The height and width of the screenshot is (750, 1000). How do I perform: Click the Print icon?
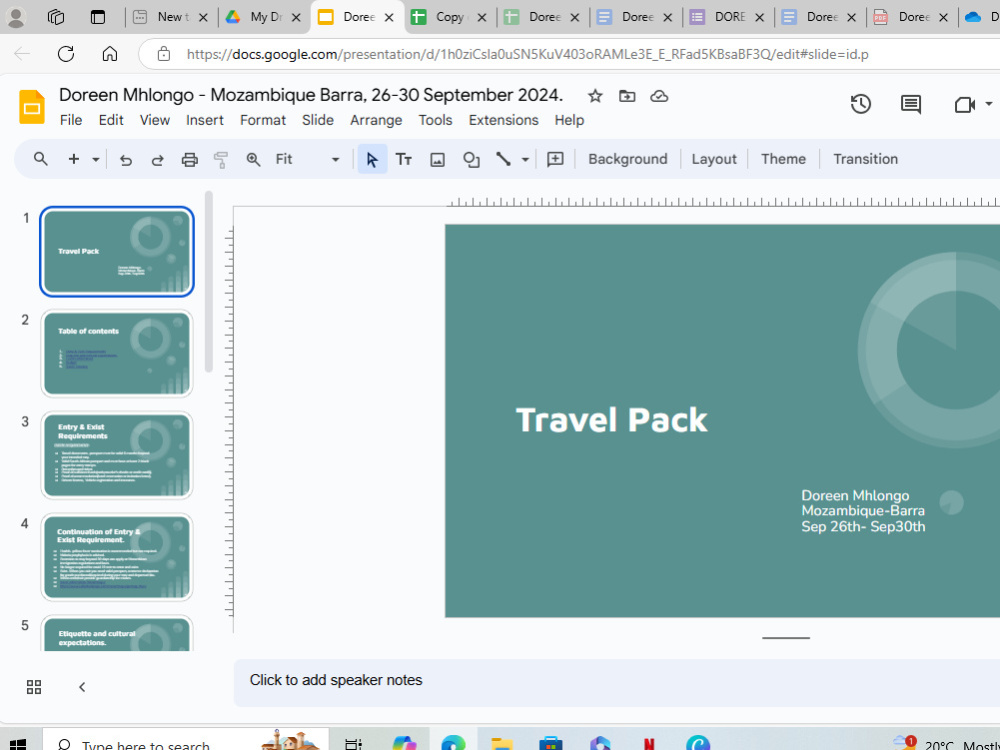click(x=189, y=159)
